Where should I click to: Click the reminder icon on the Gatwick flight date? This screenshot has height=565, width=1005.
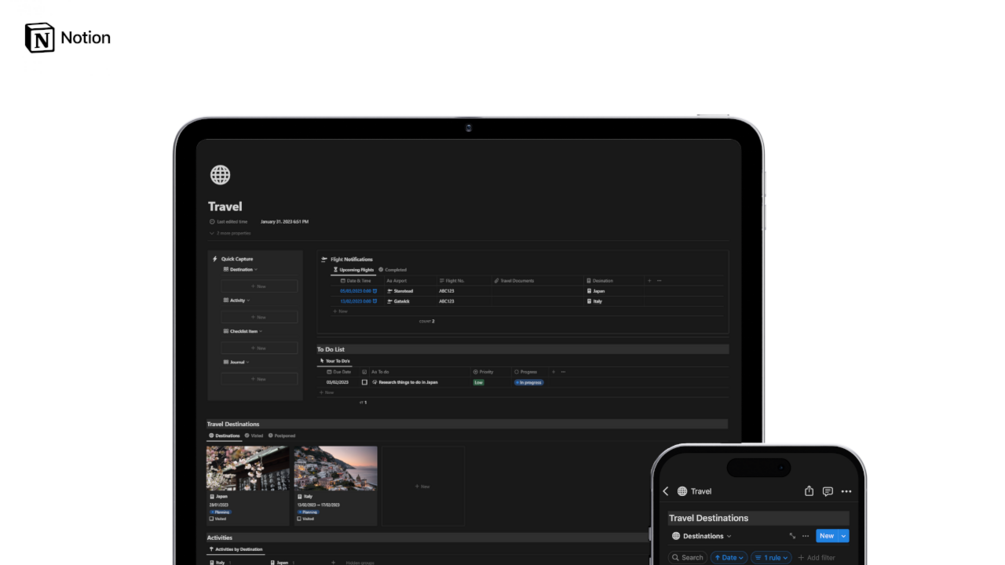coord(375,301)
